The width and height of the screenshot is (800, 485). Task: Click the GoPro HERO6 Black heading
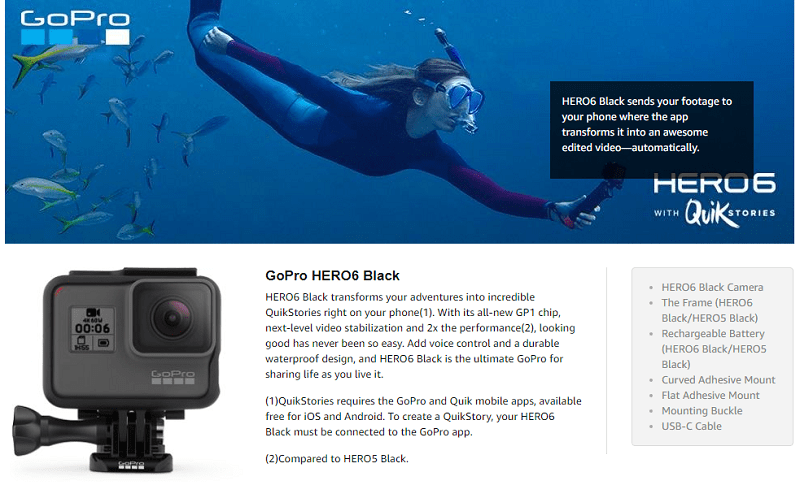click(332, 276)
